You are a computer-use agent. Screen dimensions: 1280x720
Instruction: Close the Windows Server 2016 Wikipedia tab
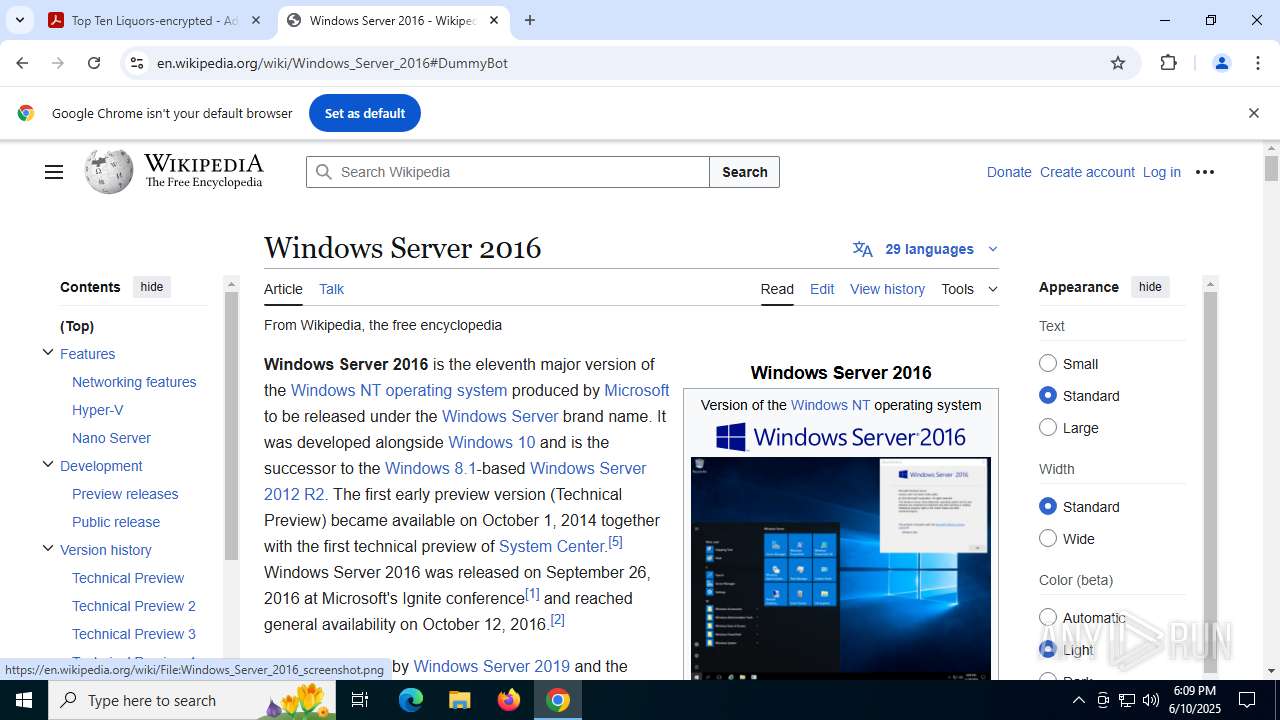click(494, 20)
